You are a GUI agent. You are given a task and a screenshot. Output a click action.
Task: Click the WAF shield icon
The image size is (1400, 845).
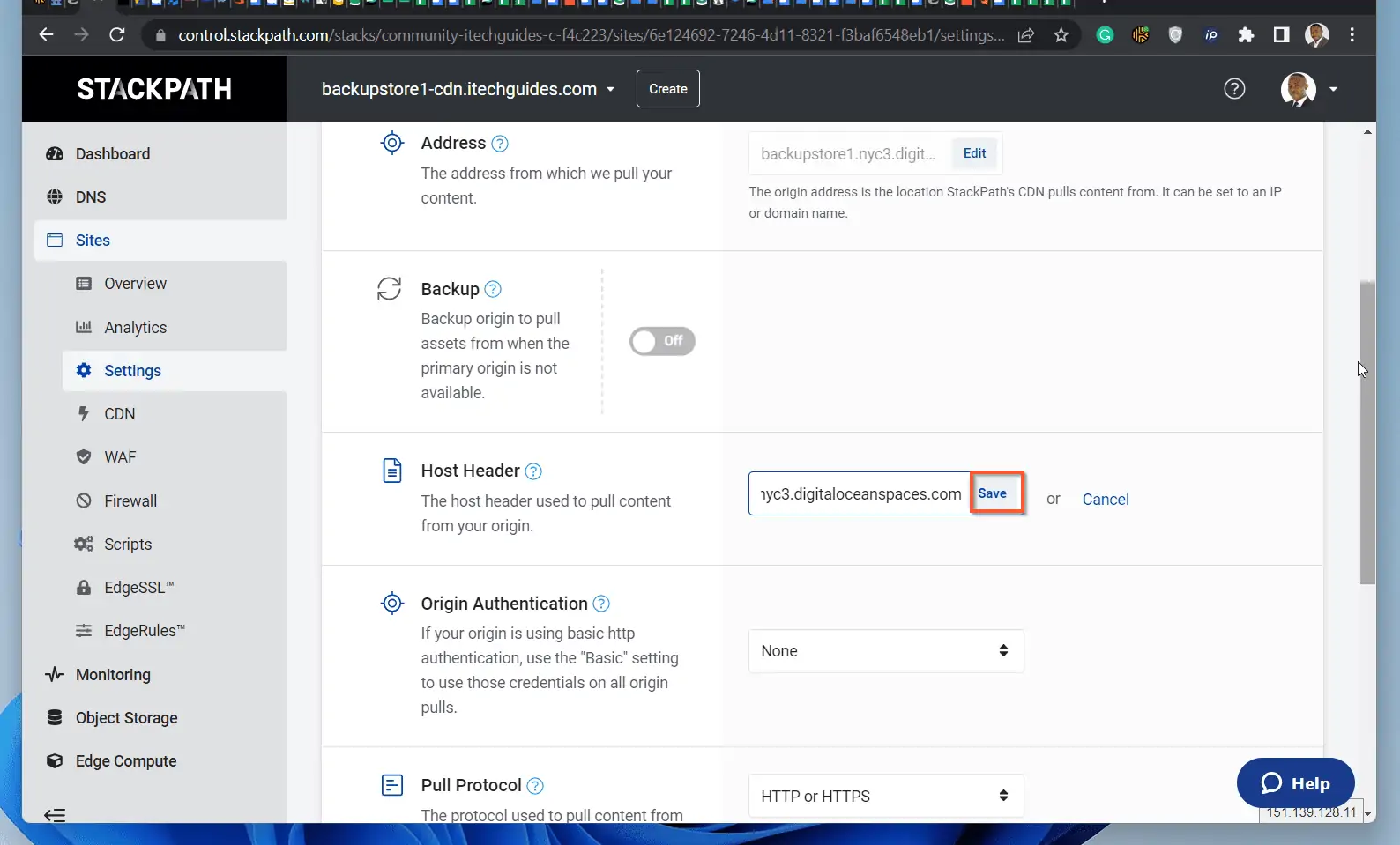(84, 457)
